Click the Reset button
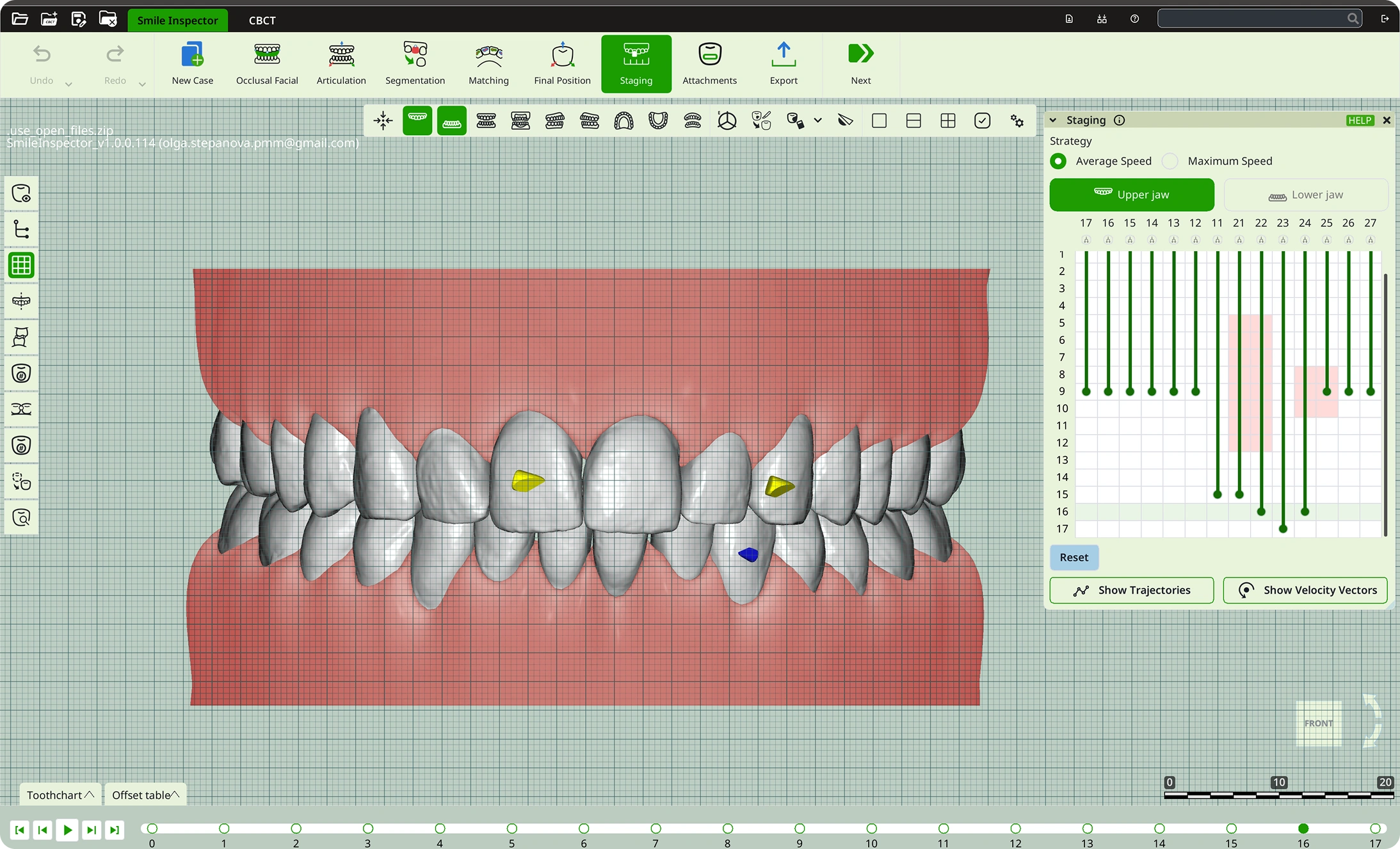1400x849 pixels. [1074, 557]
